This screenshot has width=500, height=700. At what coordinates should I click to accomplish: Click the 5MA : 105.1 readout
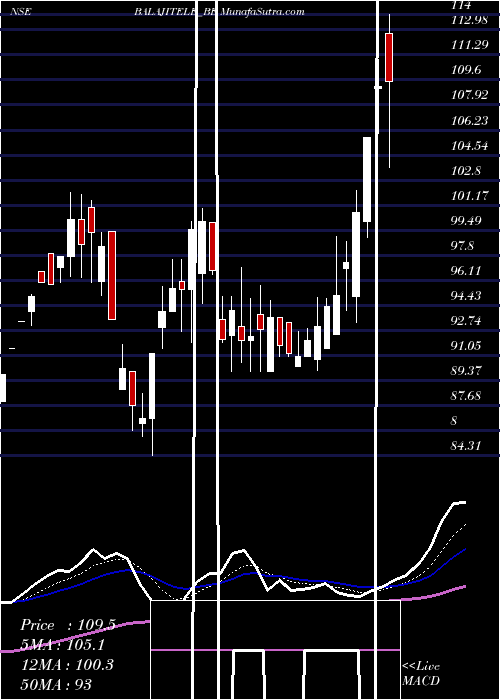point(63,645)
